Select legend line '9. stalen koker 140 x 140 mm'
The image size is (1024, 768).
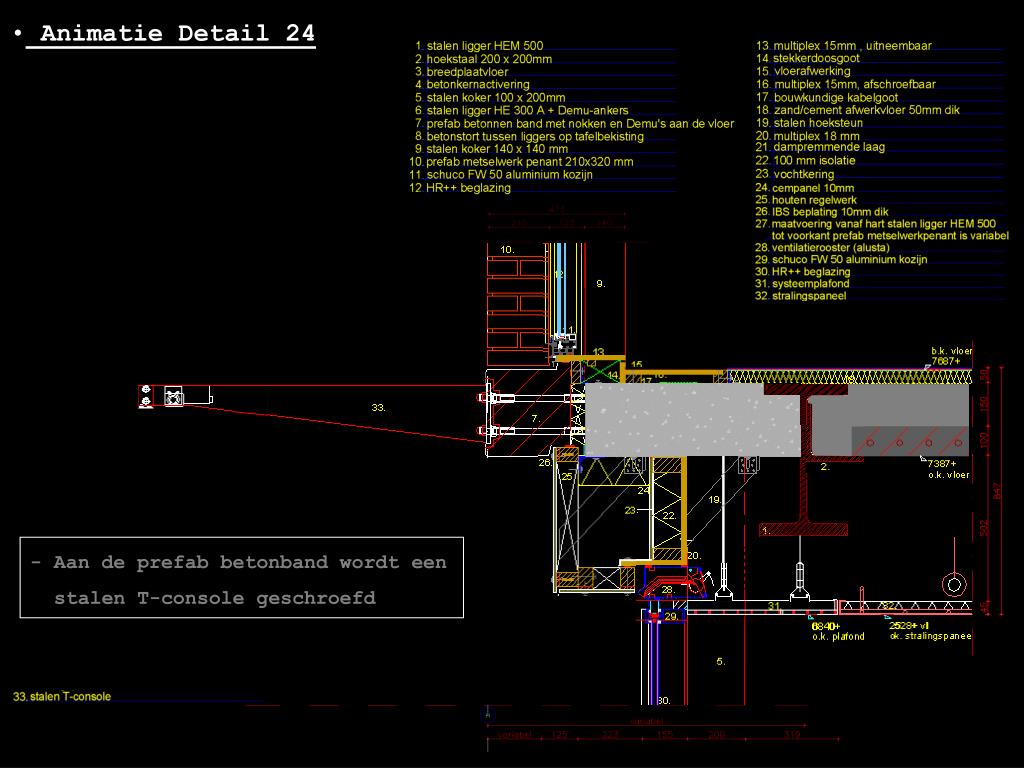491,149
